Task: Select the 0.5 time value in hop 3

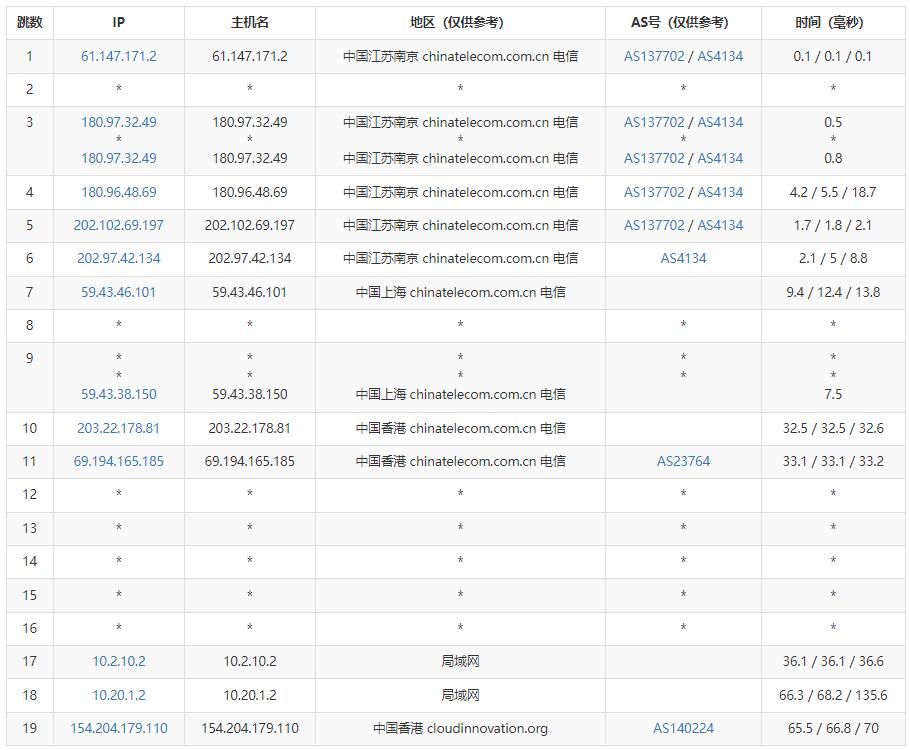Action: point(833,122)
